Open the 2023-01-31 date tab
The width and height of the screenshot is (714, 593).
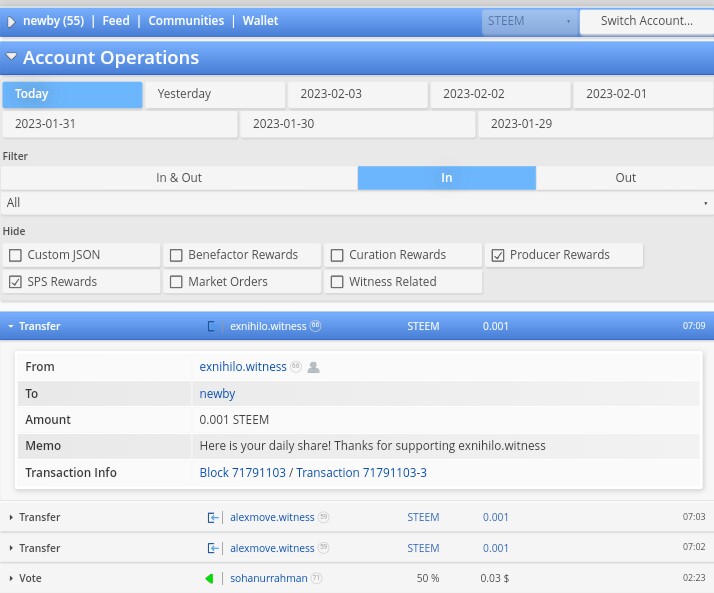[x=120, y=124]
